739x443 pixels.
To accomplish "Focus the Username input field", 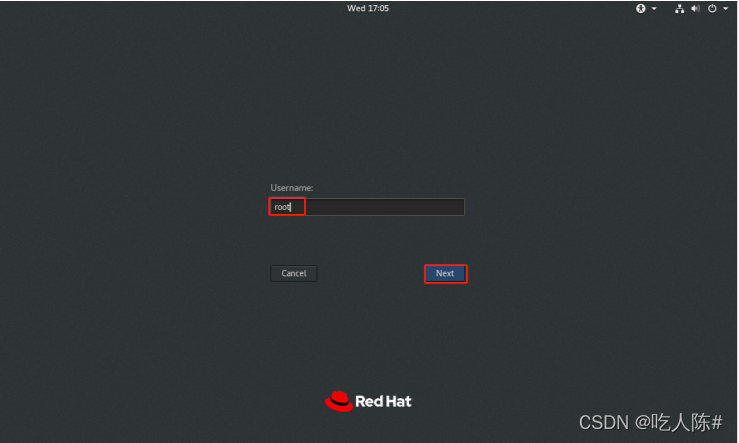I will [367, 207].
